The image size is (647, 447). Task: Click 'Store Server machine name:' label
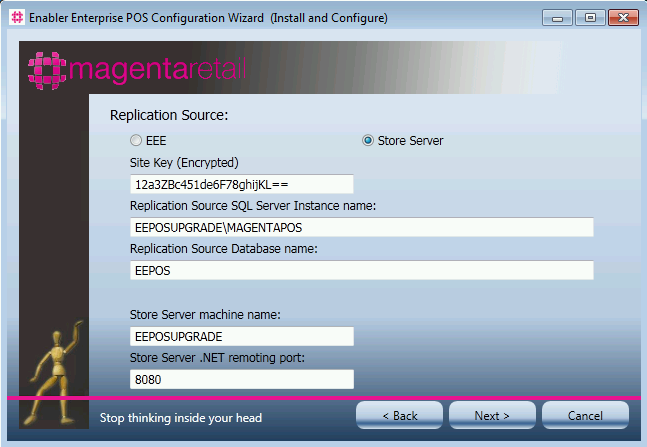click(x=205, y=315)
